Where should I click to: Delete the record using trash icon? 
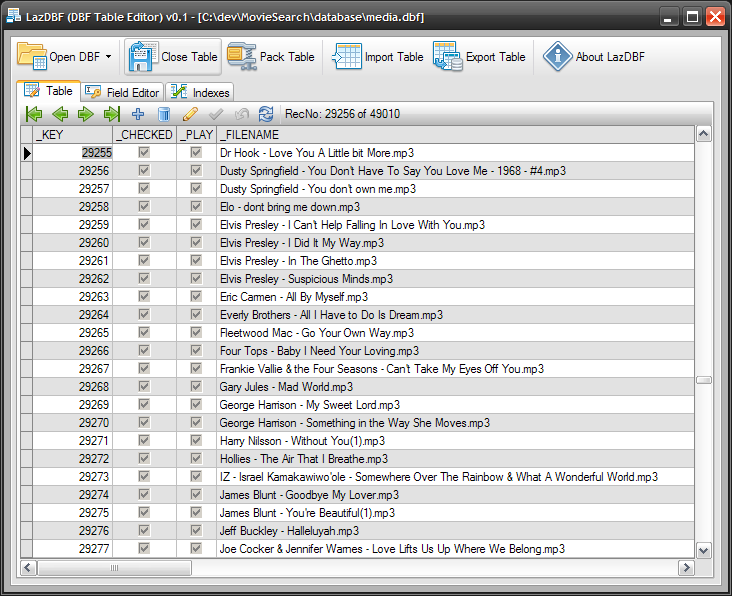pos(164,114)
